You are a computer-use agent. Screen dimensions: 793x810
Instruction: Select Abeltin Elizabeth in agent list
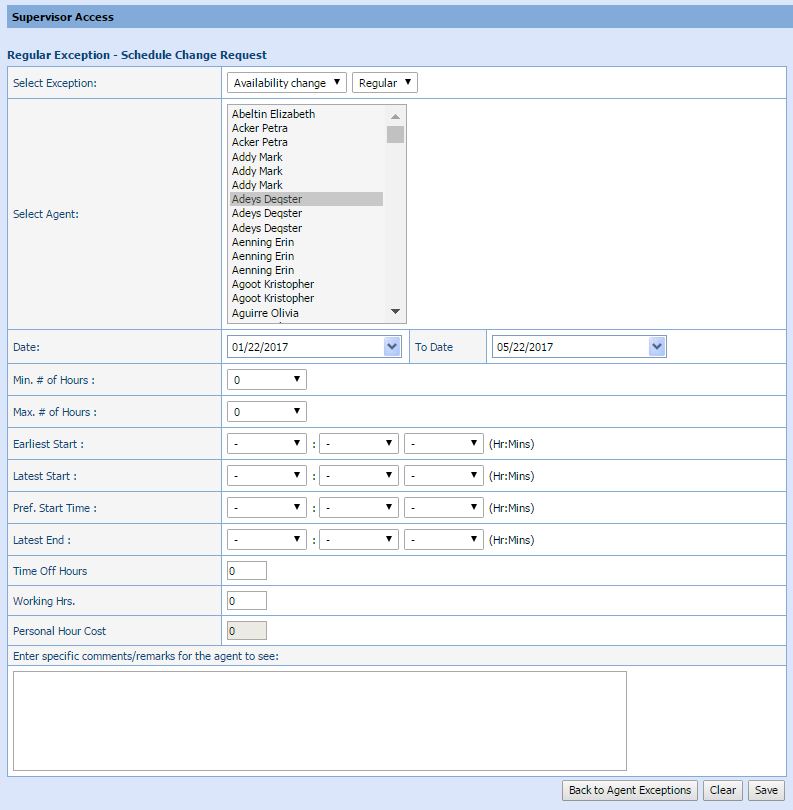(x=273, y=114)
